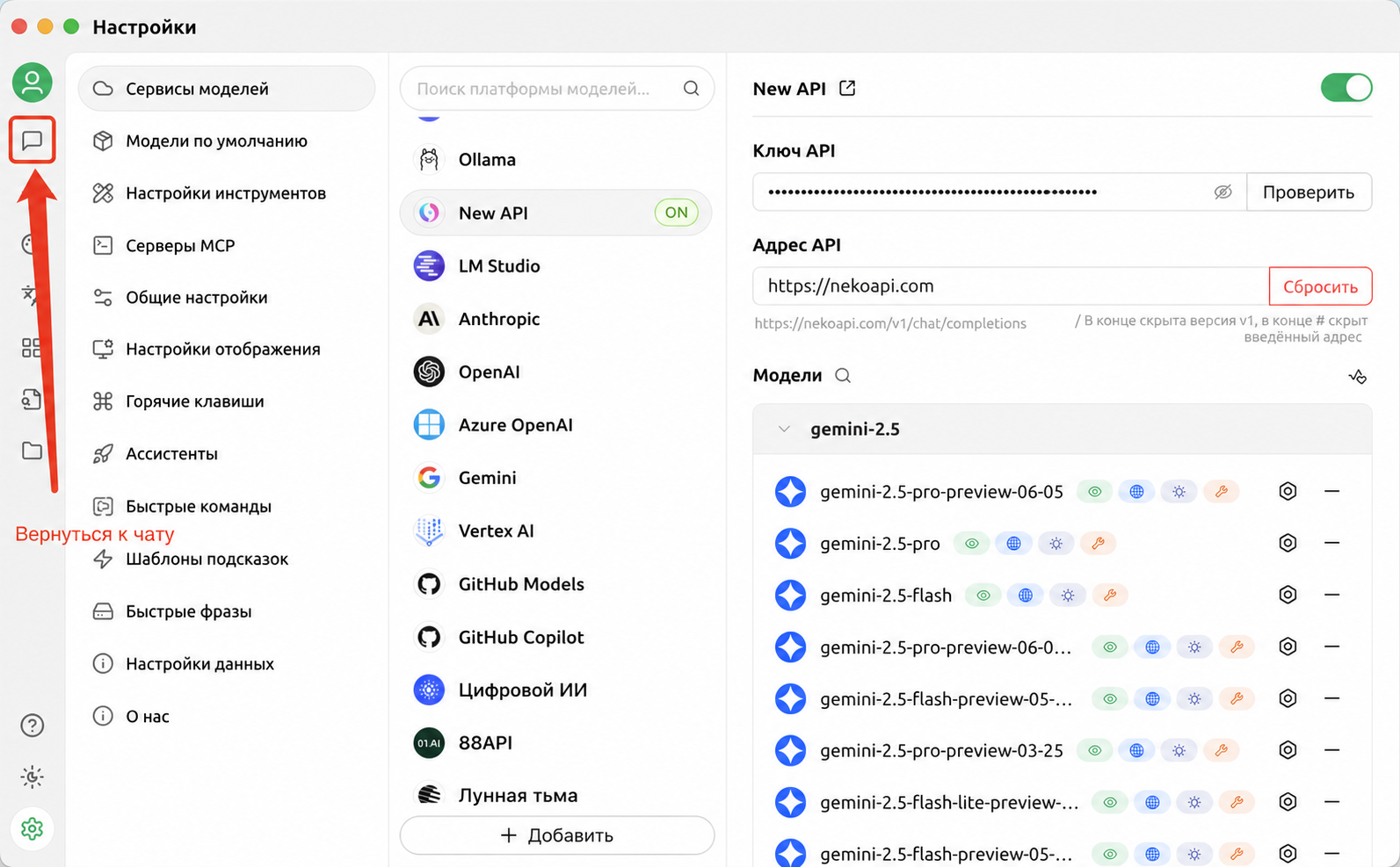Reveal the API key with eye icon
Screen dimensions: 1400x867
tap(1222, 191)
